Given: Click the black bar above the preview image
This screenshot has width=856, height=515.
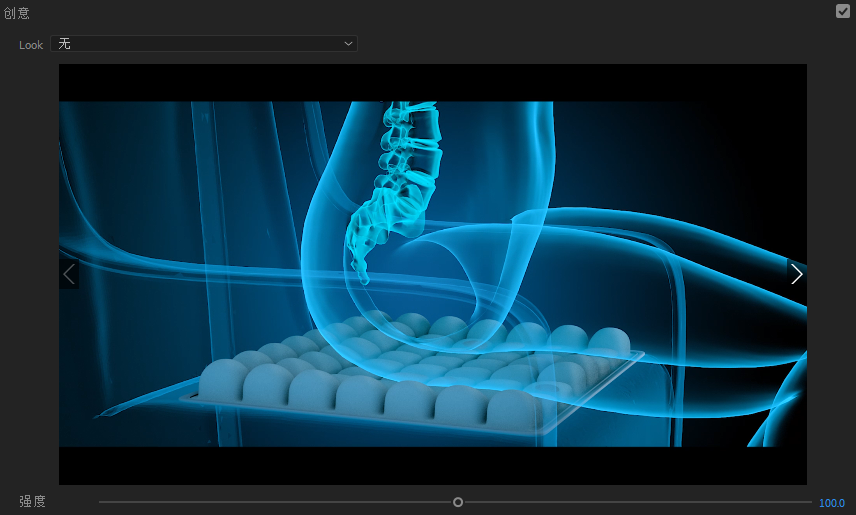Looking at the screenshot, I should [433, 82].
